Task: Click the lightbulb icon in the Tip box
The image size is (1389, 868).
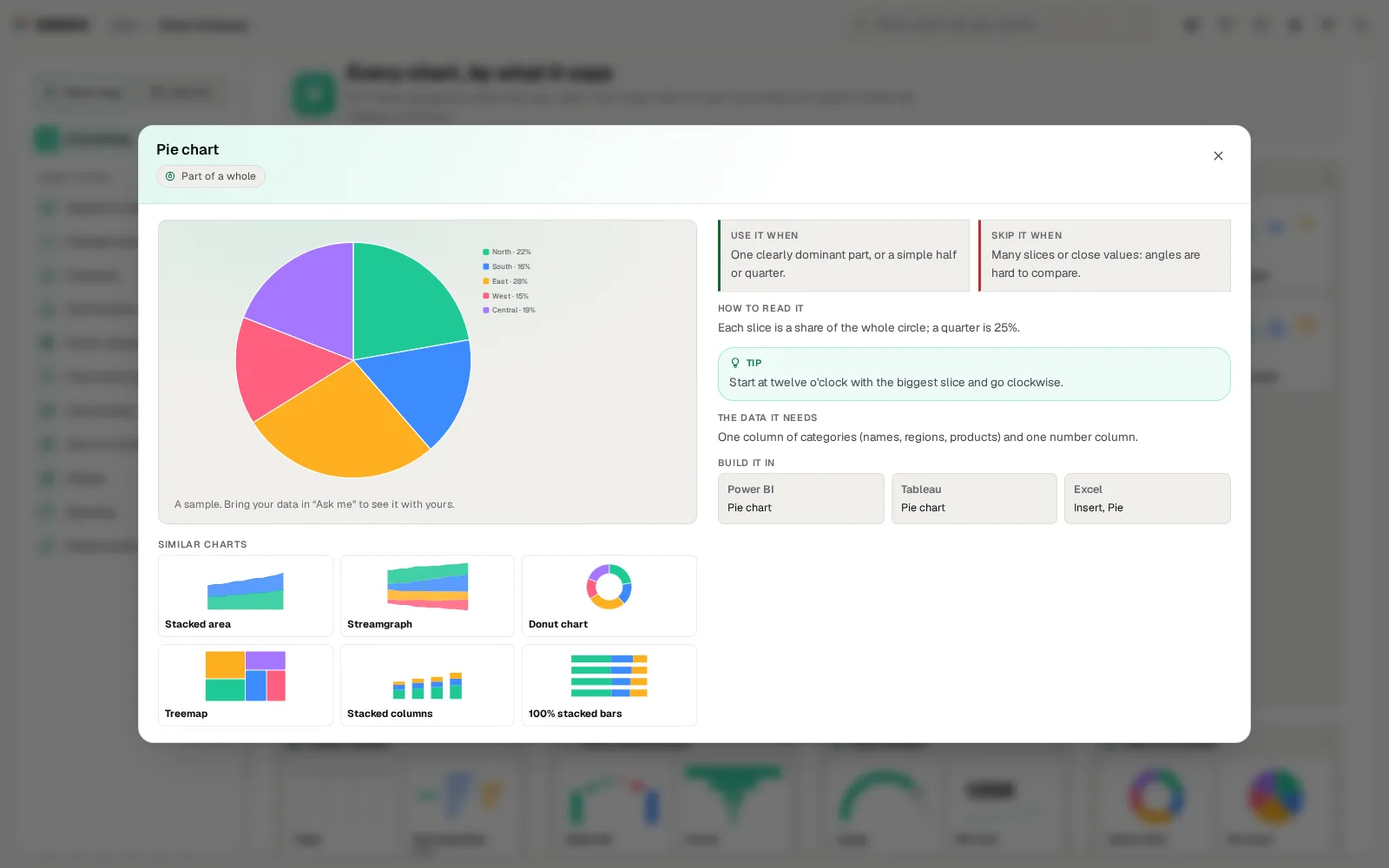Action: pyautogui.click(x=735, y=363)
